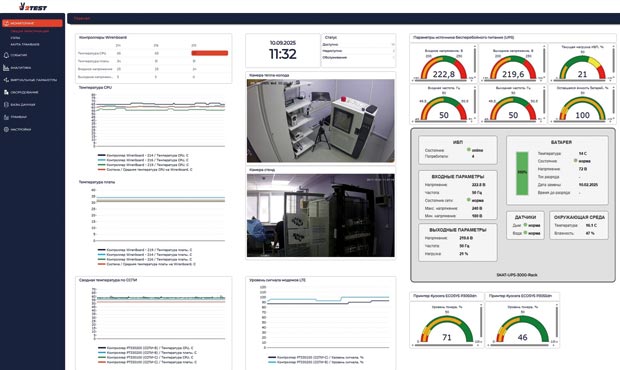This screenshot has width=620, height=370.
Task: Click the LTE modem signal level chart title
Action: (x=277, y=280)
